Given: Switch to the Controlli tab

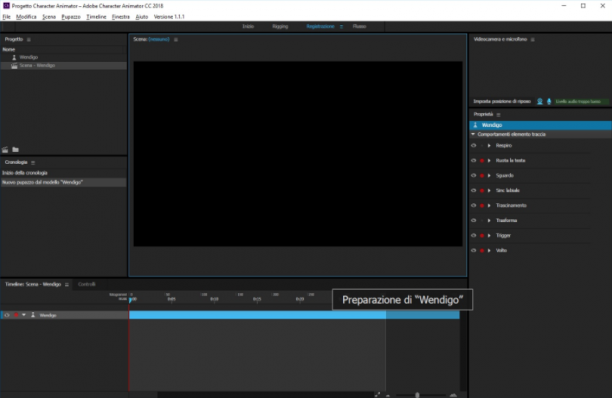Looking at the screenshot, I should (x=87, y=284).
